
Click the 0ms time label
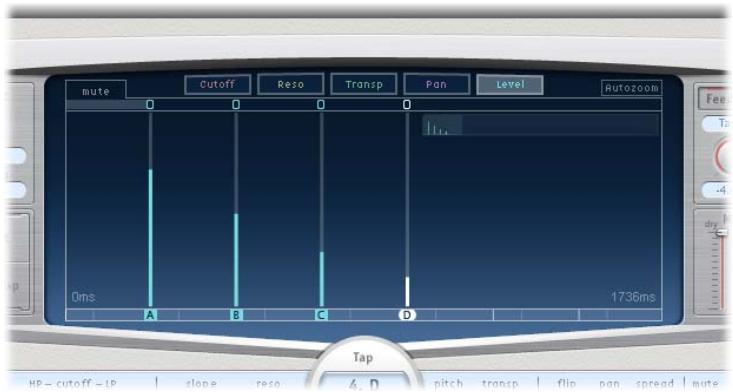83,297
